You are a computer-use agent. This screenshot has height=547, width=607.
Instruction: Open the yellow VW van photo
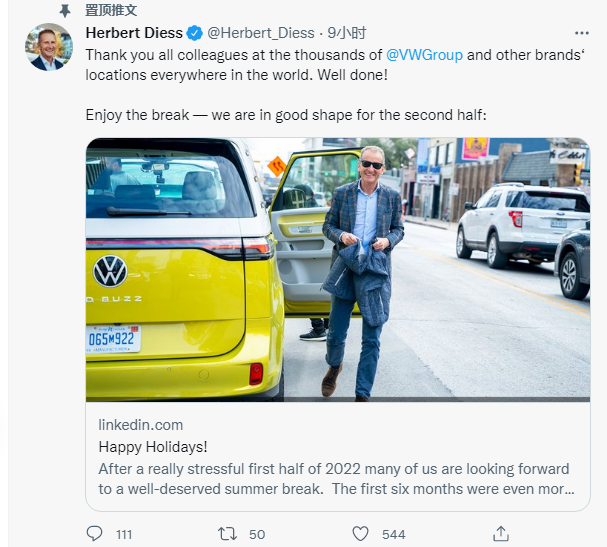pos(337,269)
